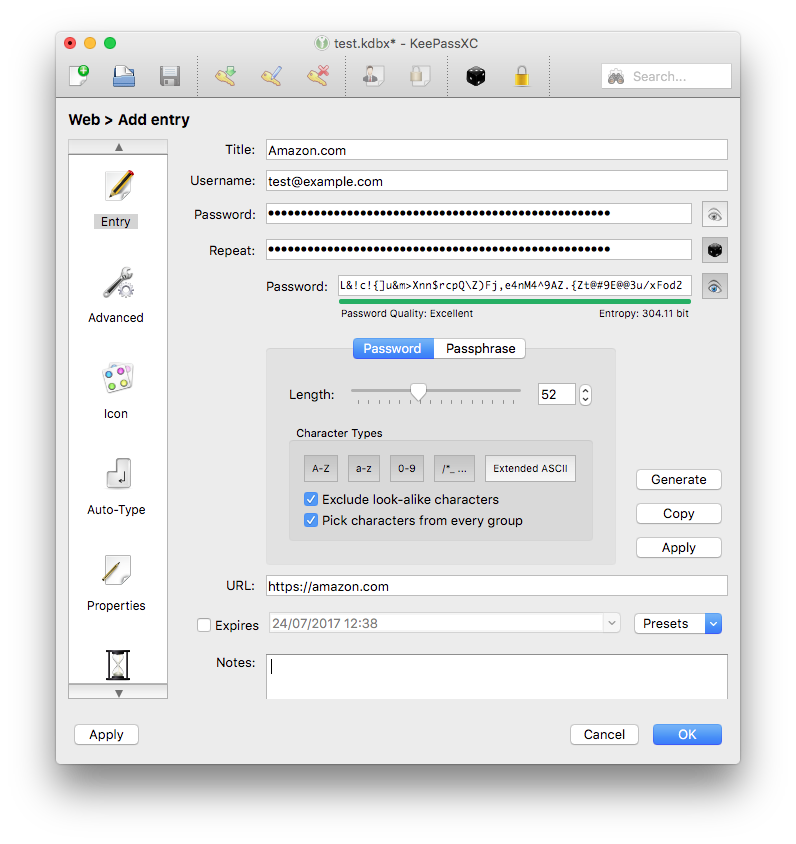796x844 pixels.
Task: Click the Repeat password field
Action: 478,250
